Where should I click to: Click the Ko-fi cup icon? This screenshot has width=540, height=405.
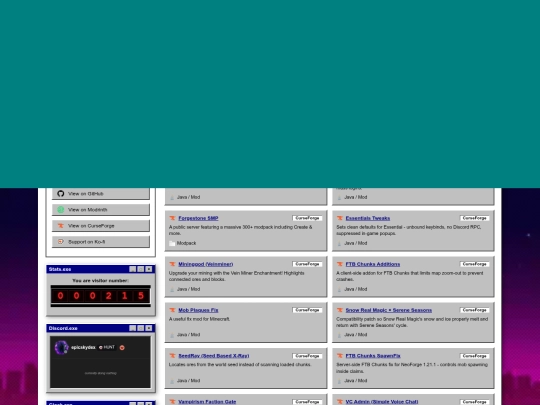click(x=61, y=242)
